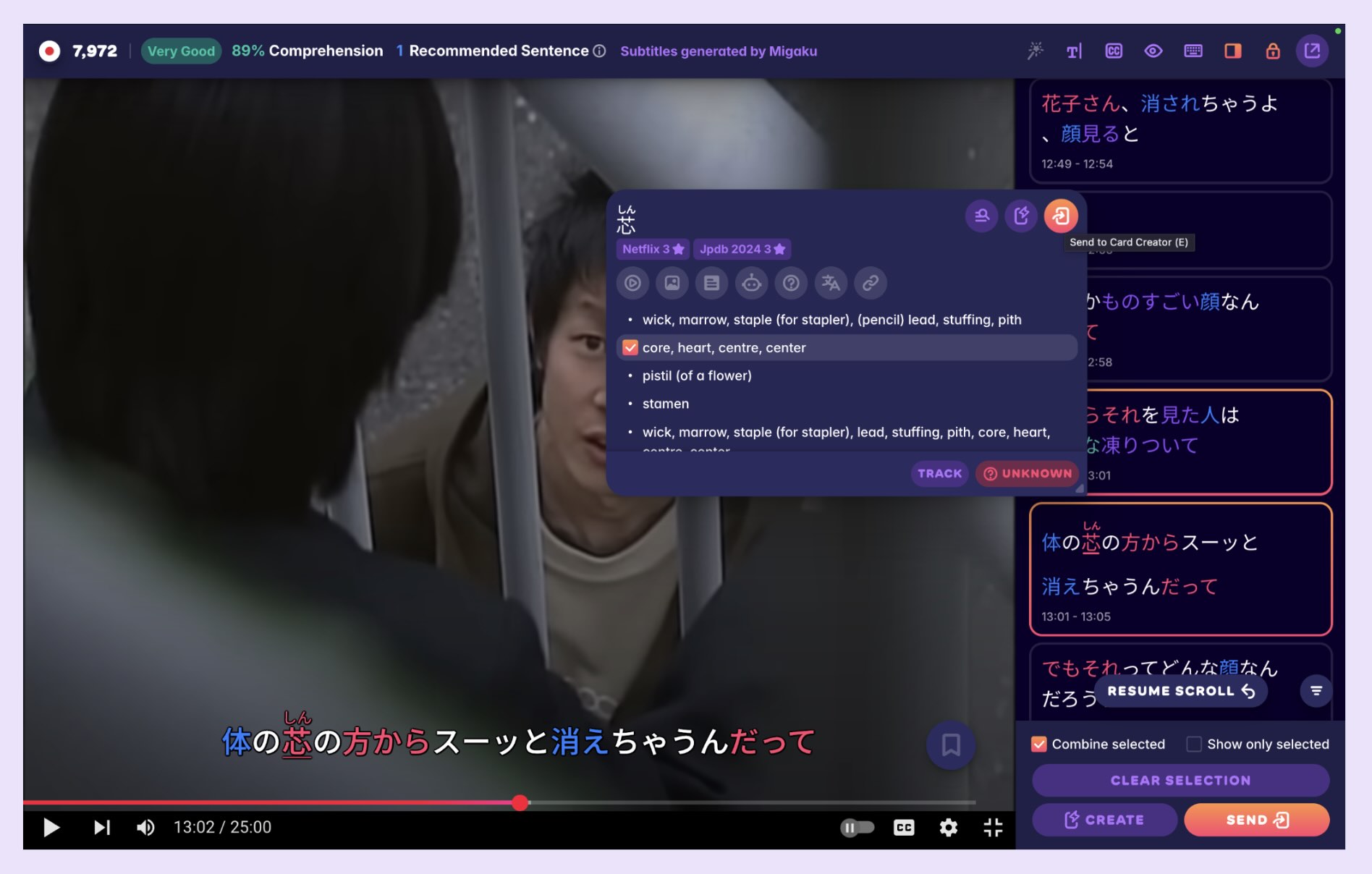Viewport: 1372px width, 874px height.
Task: Click the magic wand icon in top toolbar
Action: [x=1035, y=51]
